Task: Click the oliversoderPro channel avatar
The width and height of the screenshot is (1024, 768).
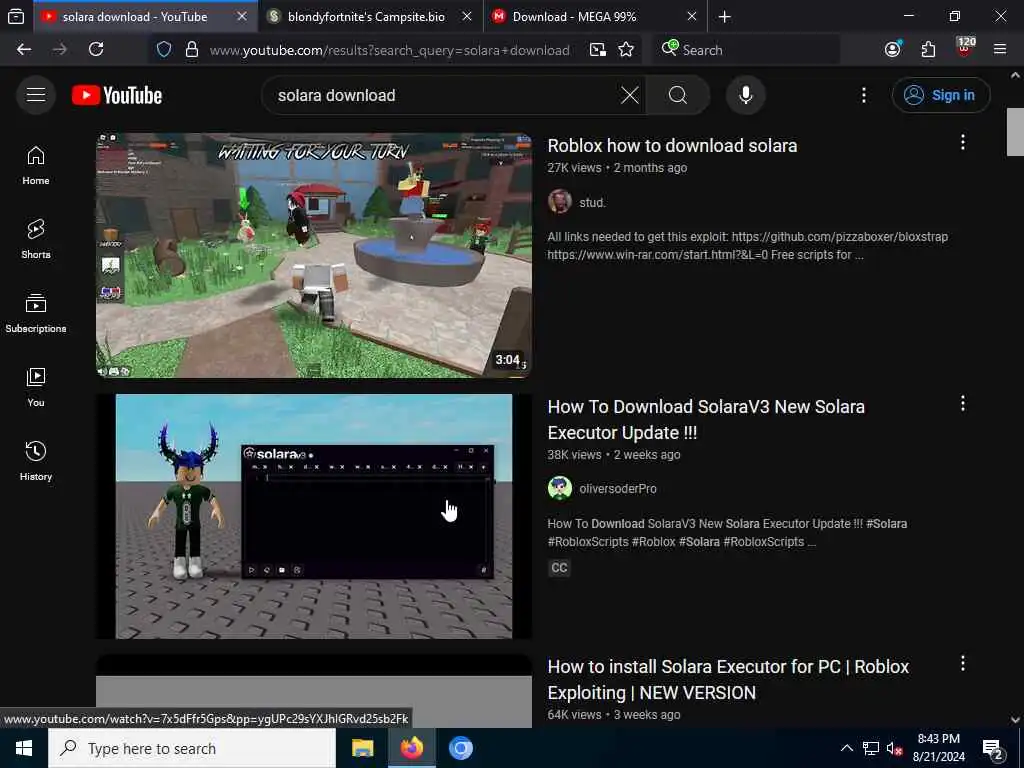Action: pyautogui.click(x=560, y=488)
